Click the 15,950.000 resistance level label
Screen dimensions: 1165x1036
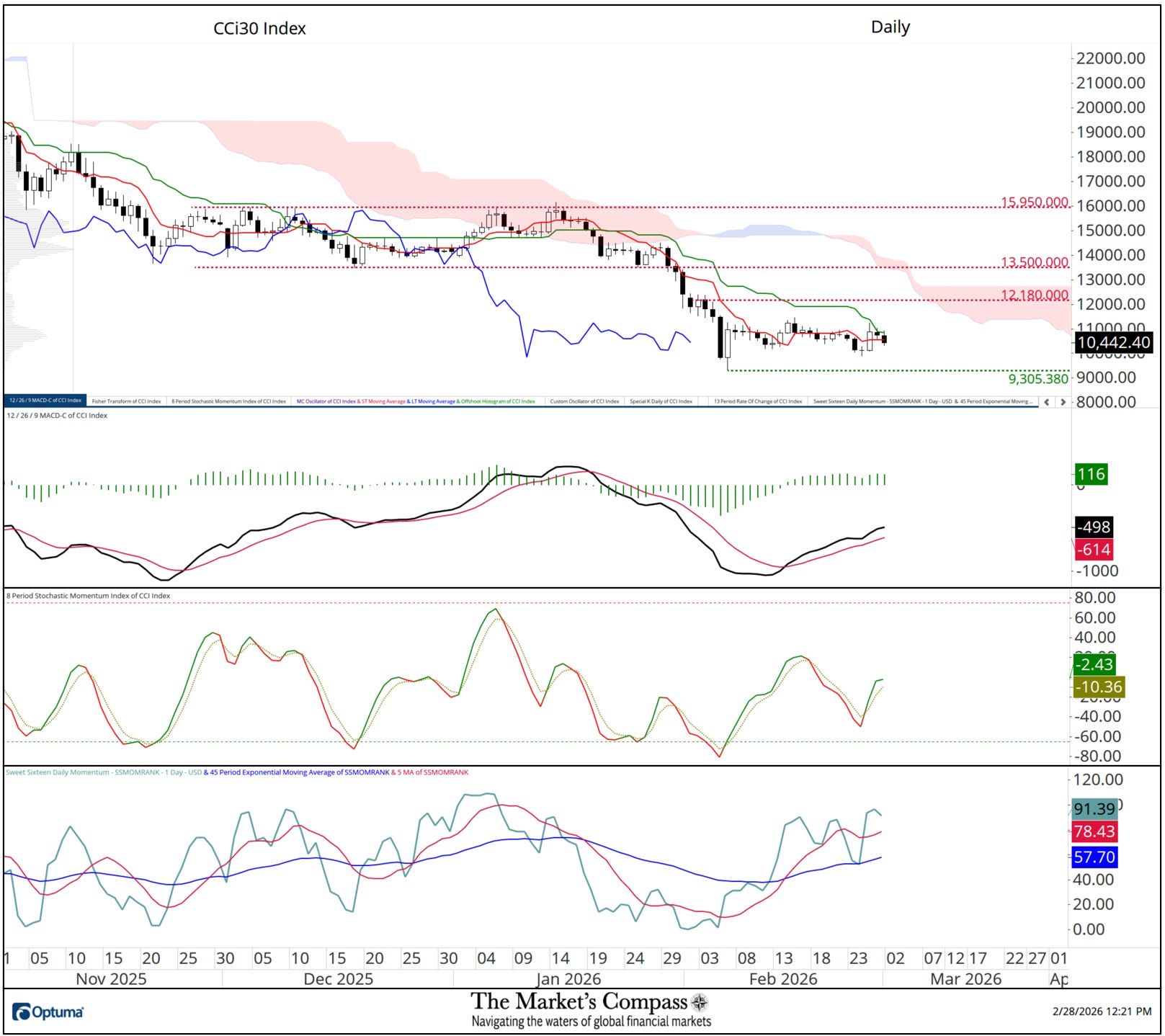coord(1035,202)
